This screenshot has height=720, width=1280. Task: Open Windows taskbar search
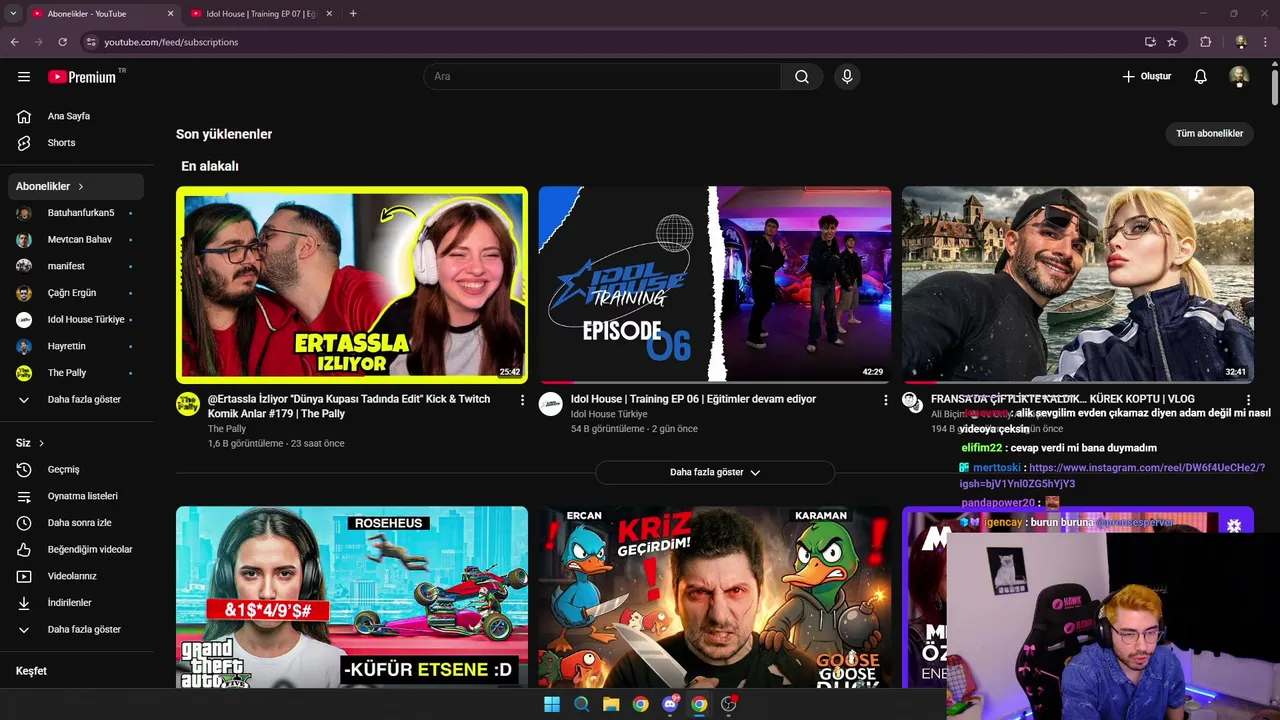point(581,704)
